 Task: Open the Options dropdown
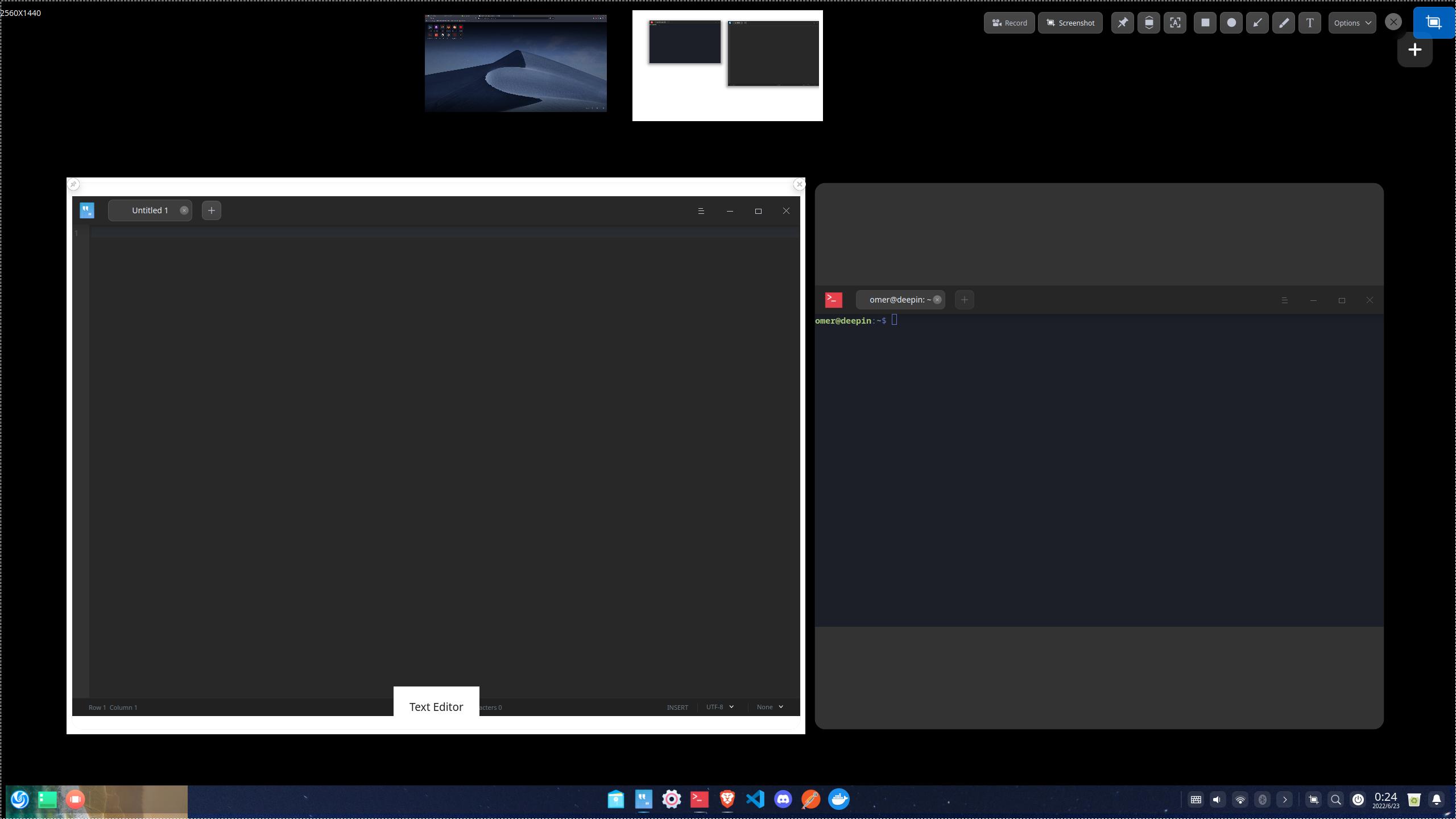(1352, 23)
